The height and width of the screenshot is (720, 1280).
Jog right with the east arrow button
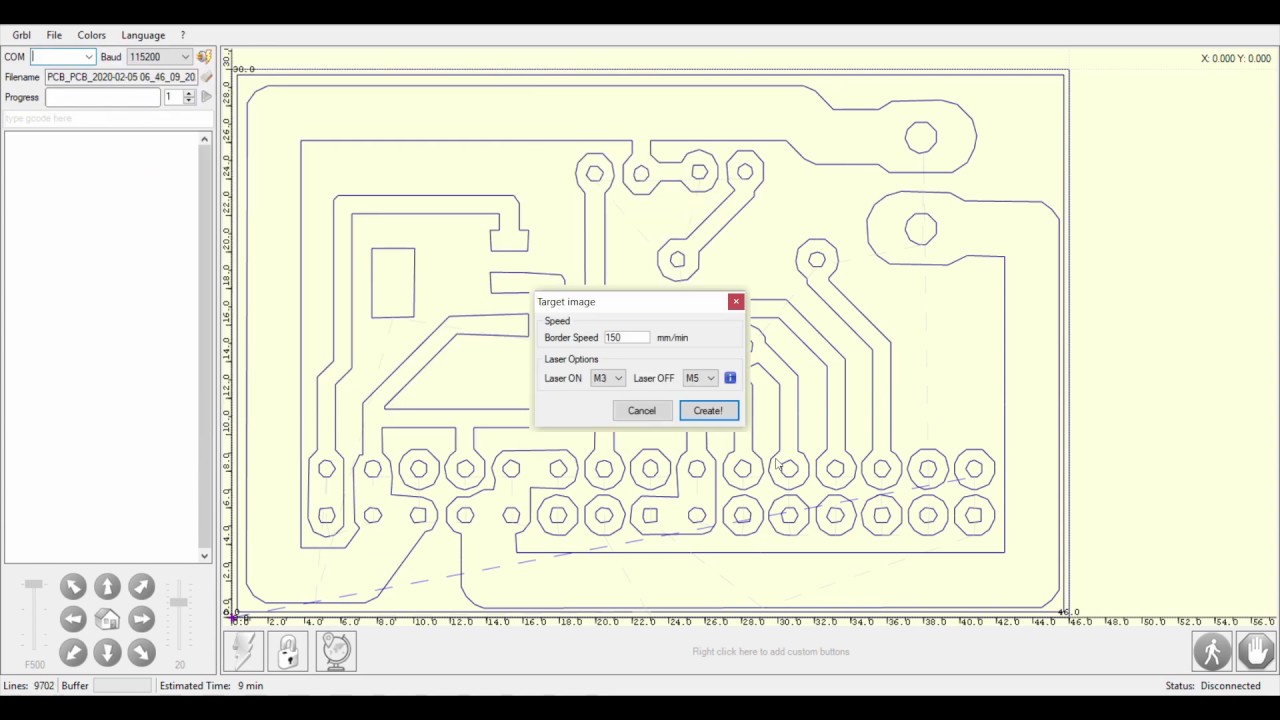pos(141,619)
